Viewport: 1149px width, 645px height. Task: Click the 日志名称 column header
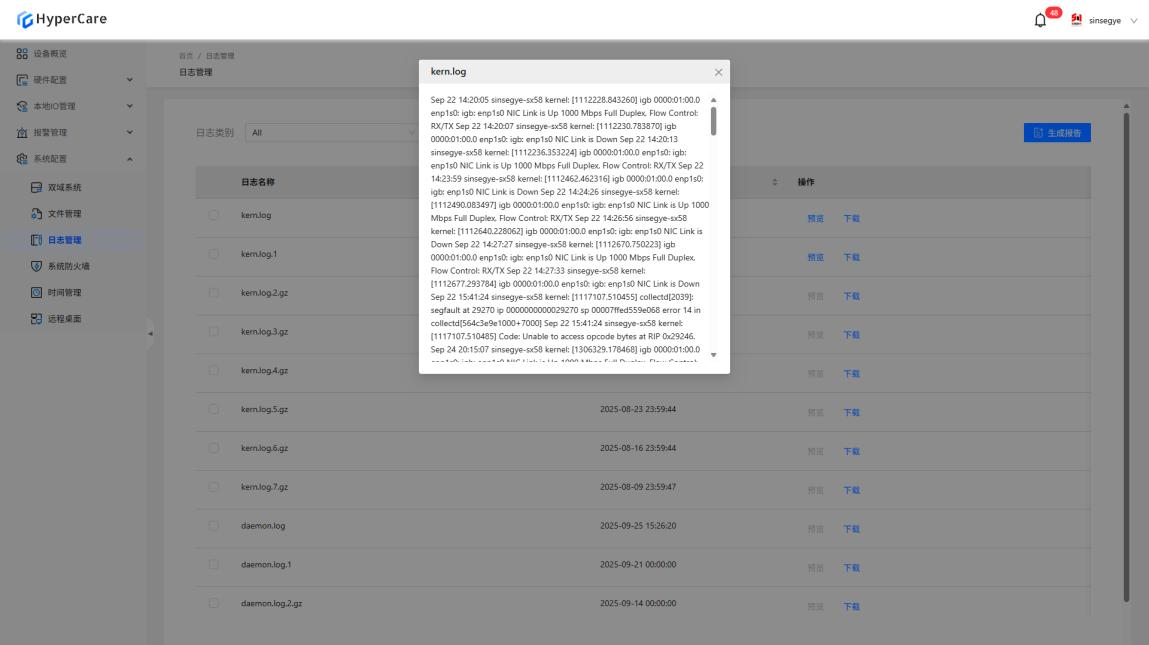258,182
